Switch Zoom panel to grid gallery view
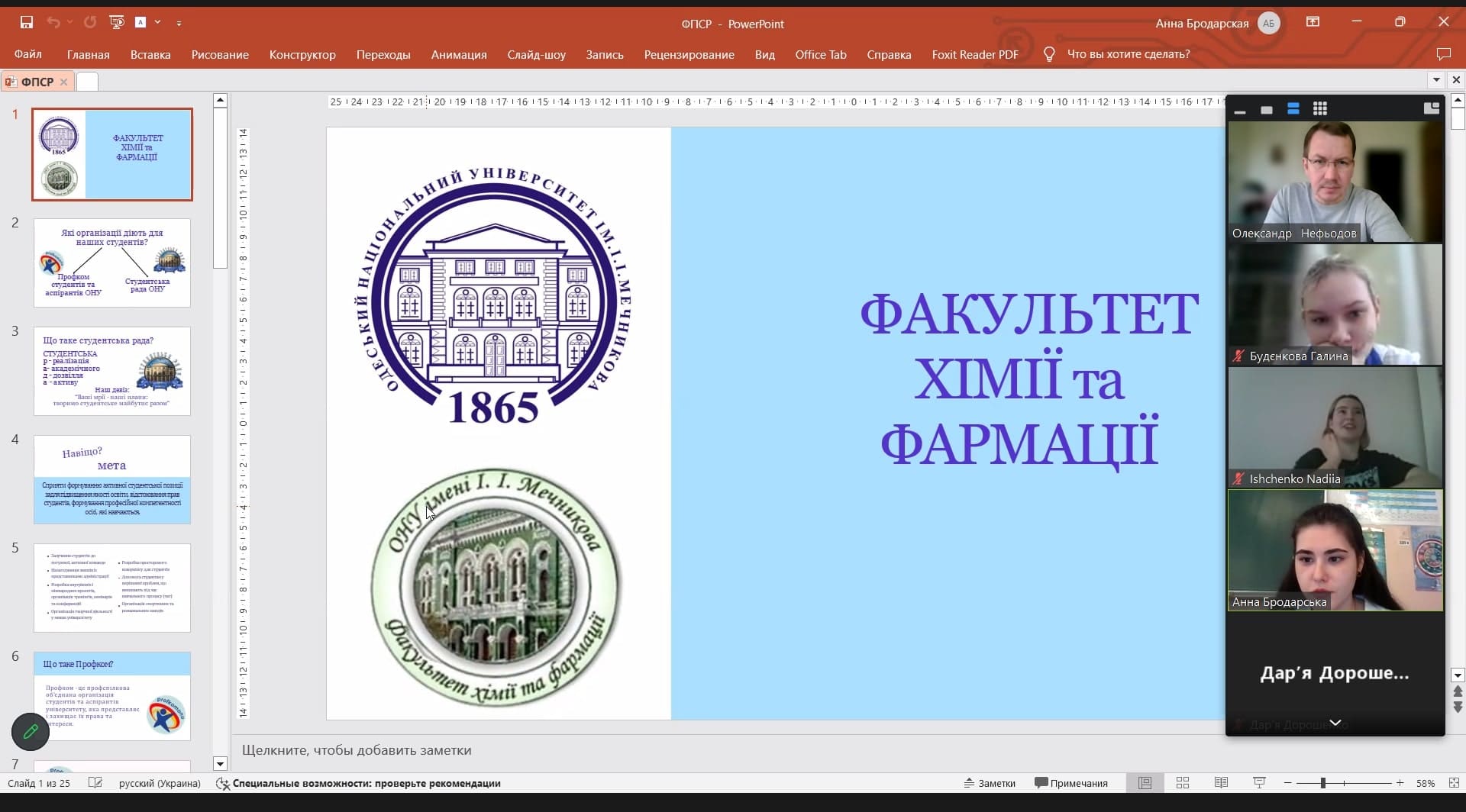 tap(1320, 109)
